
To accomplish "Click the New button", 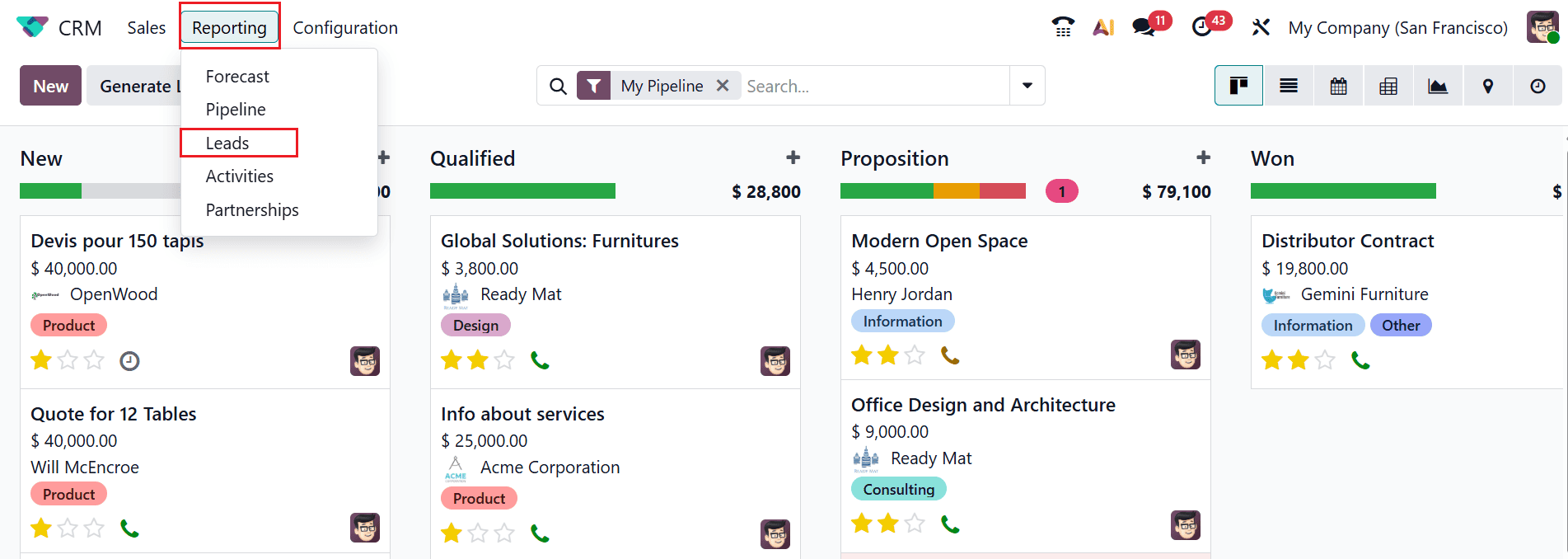I will click(x=50, y=86).
